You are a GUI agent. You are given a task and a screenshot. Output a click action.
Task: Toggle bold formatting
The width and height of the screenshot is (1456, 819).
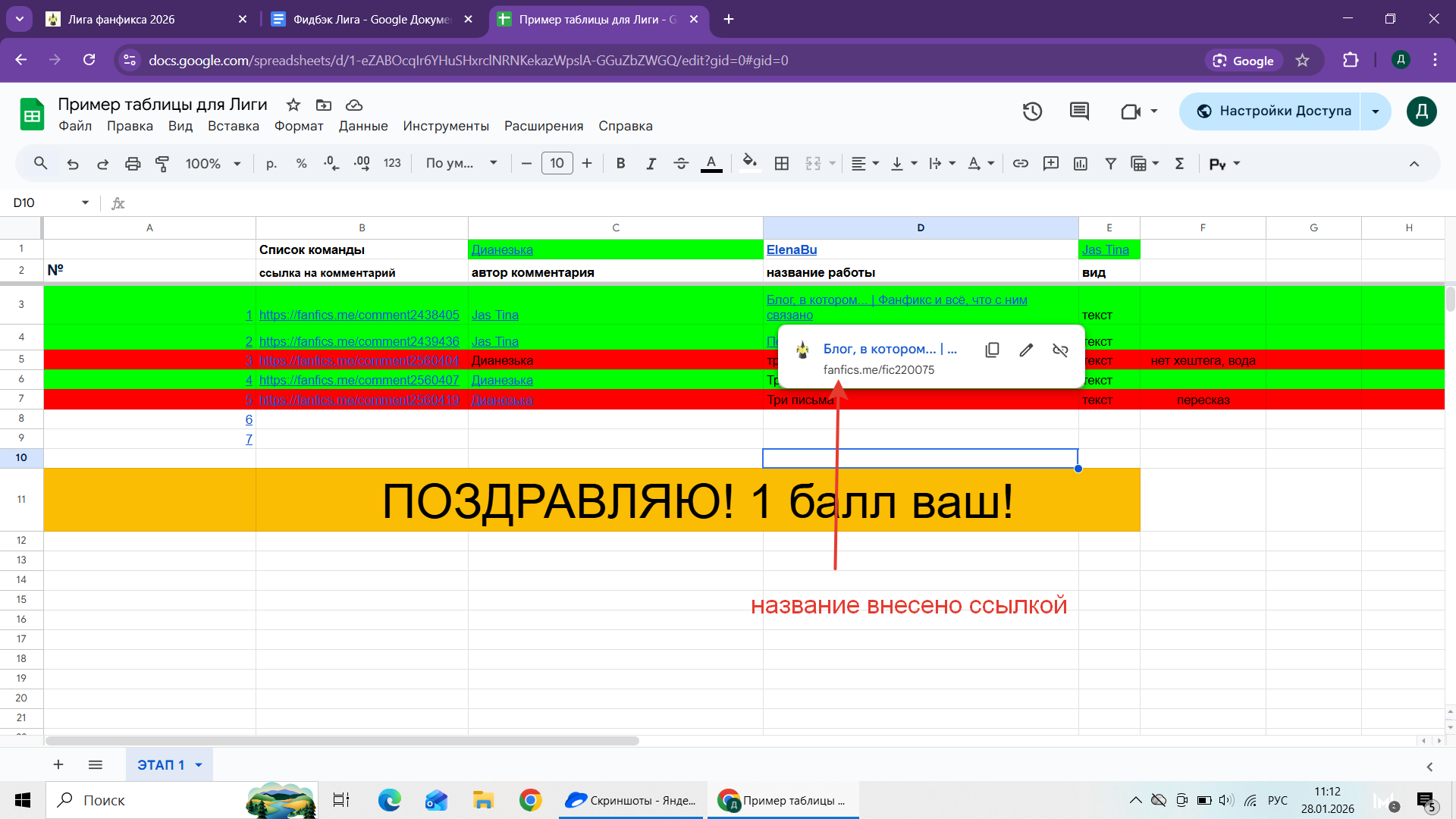[620, 164]
